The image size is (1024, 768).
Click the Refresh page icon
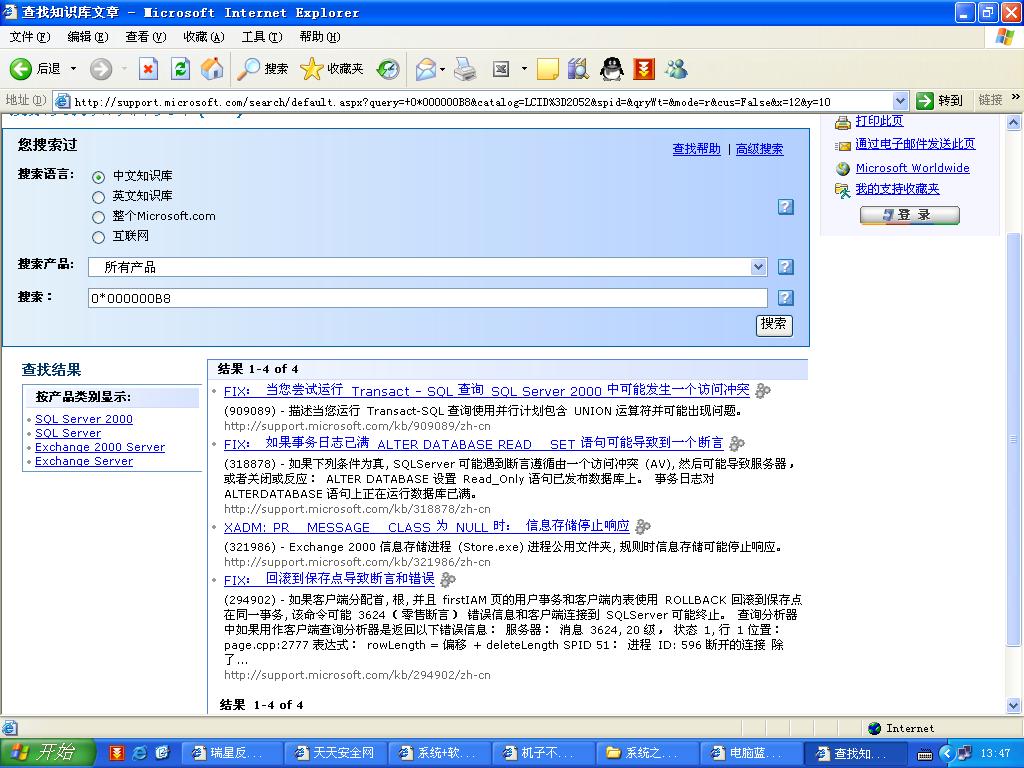[180, 69]
